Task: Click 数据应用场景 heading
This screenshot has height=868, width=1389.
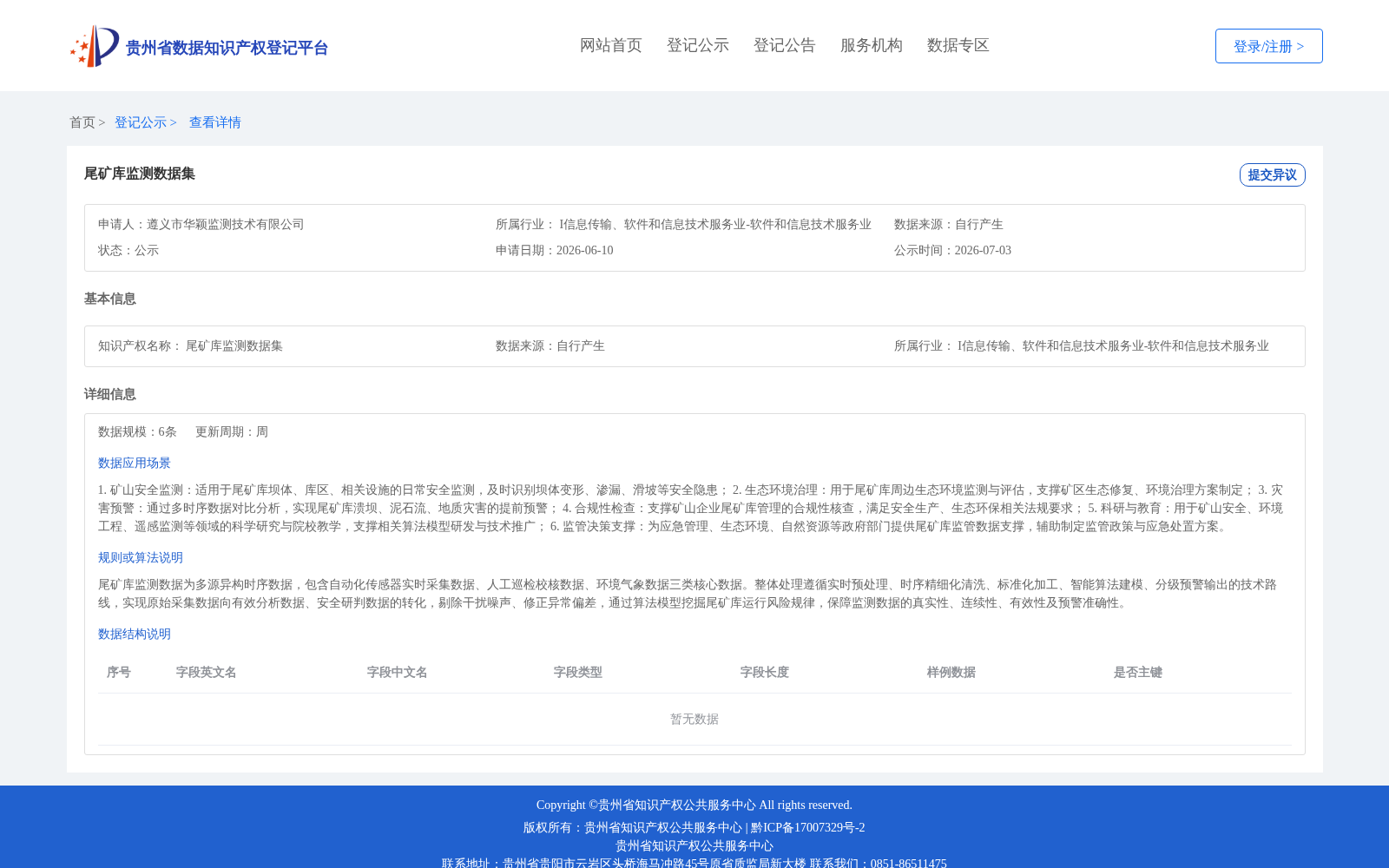Action: 135,463
